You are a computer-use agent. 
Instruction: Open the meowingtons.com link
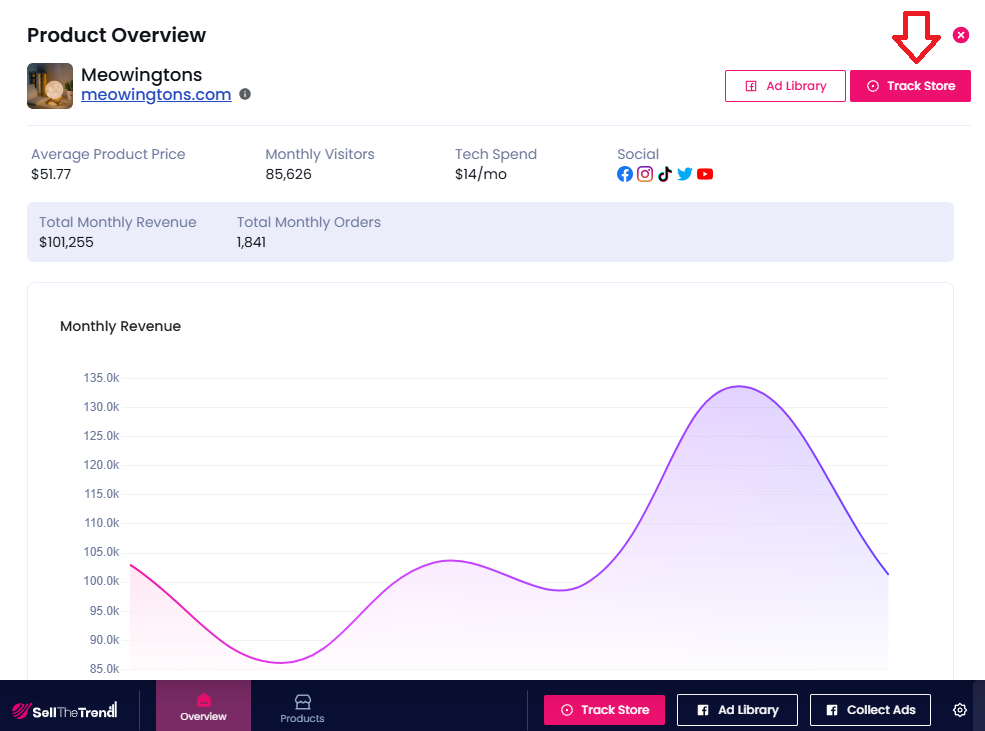(x=156, y=94)
